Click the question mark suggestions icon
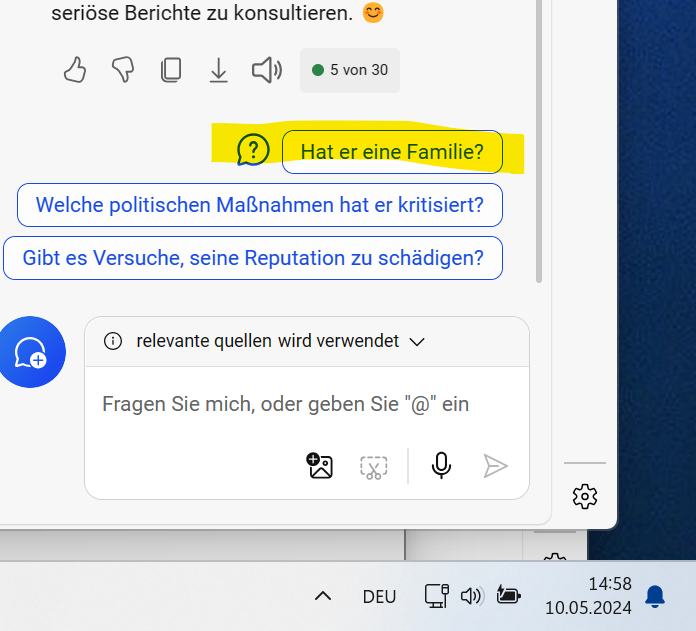 [253, 150]
